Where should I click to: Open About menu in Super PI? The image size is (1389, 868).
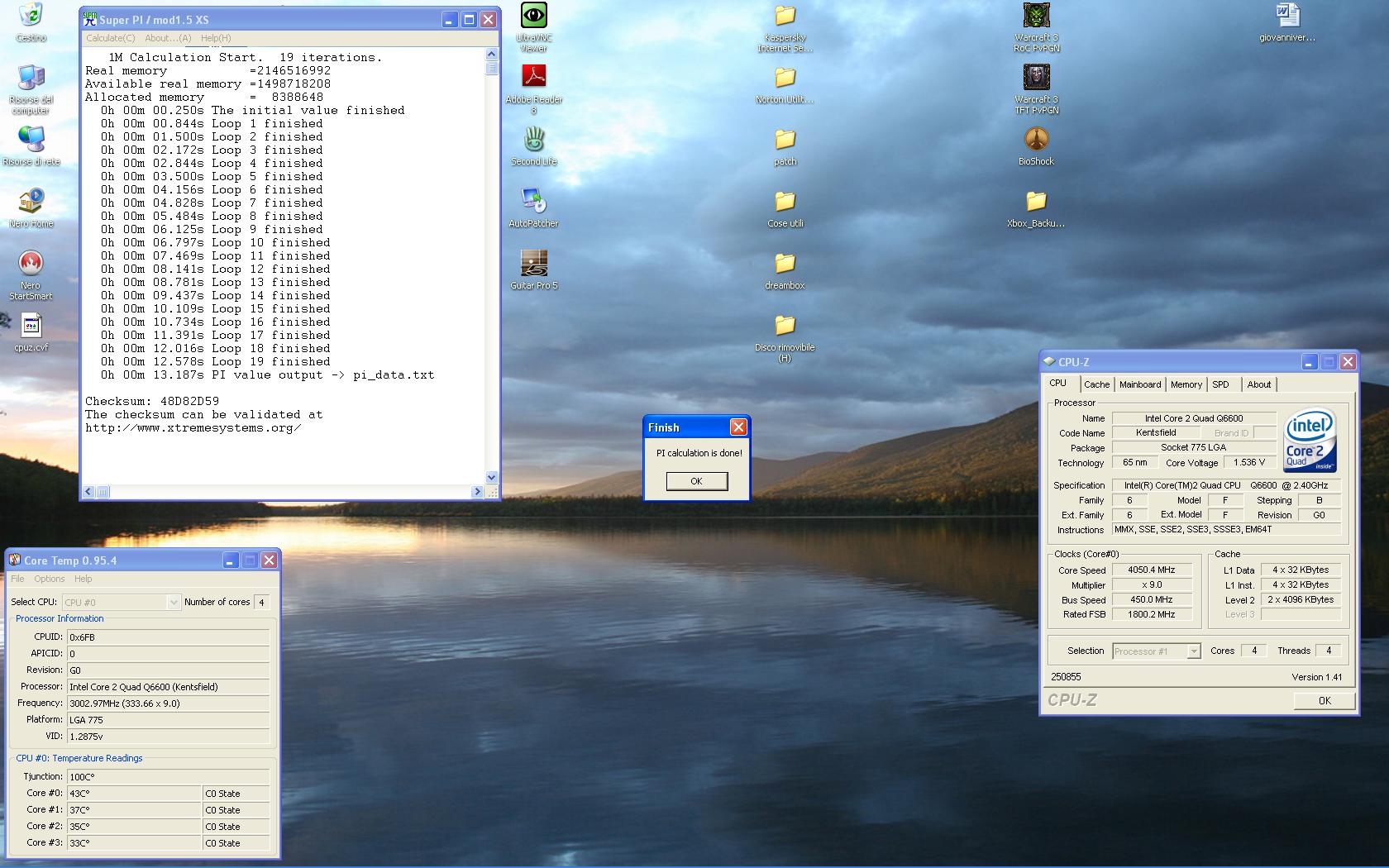point(168,38)
